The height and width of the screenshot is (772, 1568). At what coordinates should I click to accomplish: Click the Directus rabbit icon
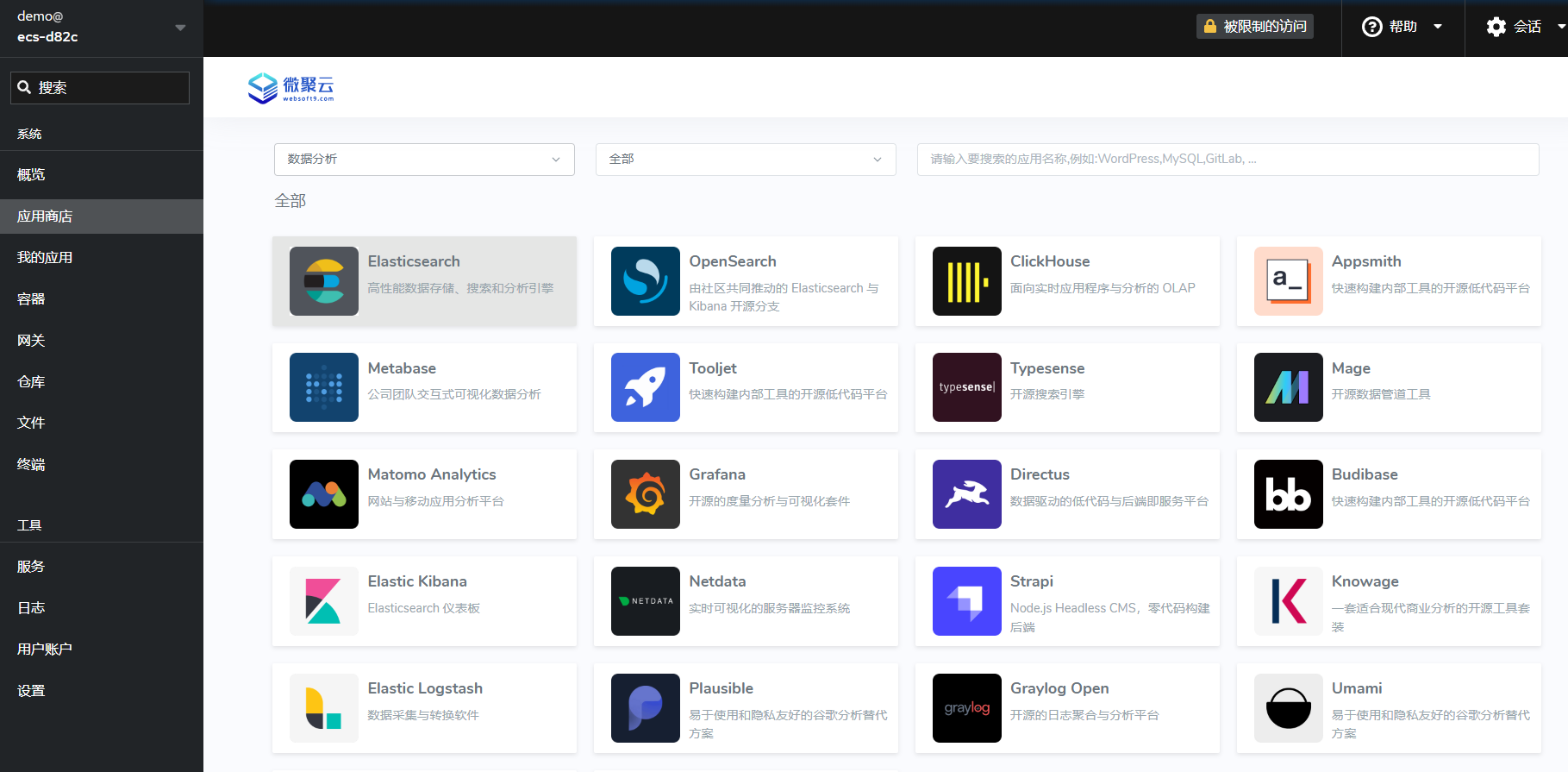click(x=967, y=494)
